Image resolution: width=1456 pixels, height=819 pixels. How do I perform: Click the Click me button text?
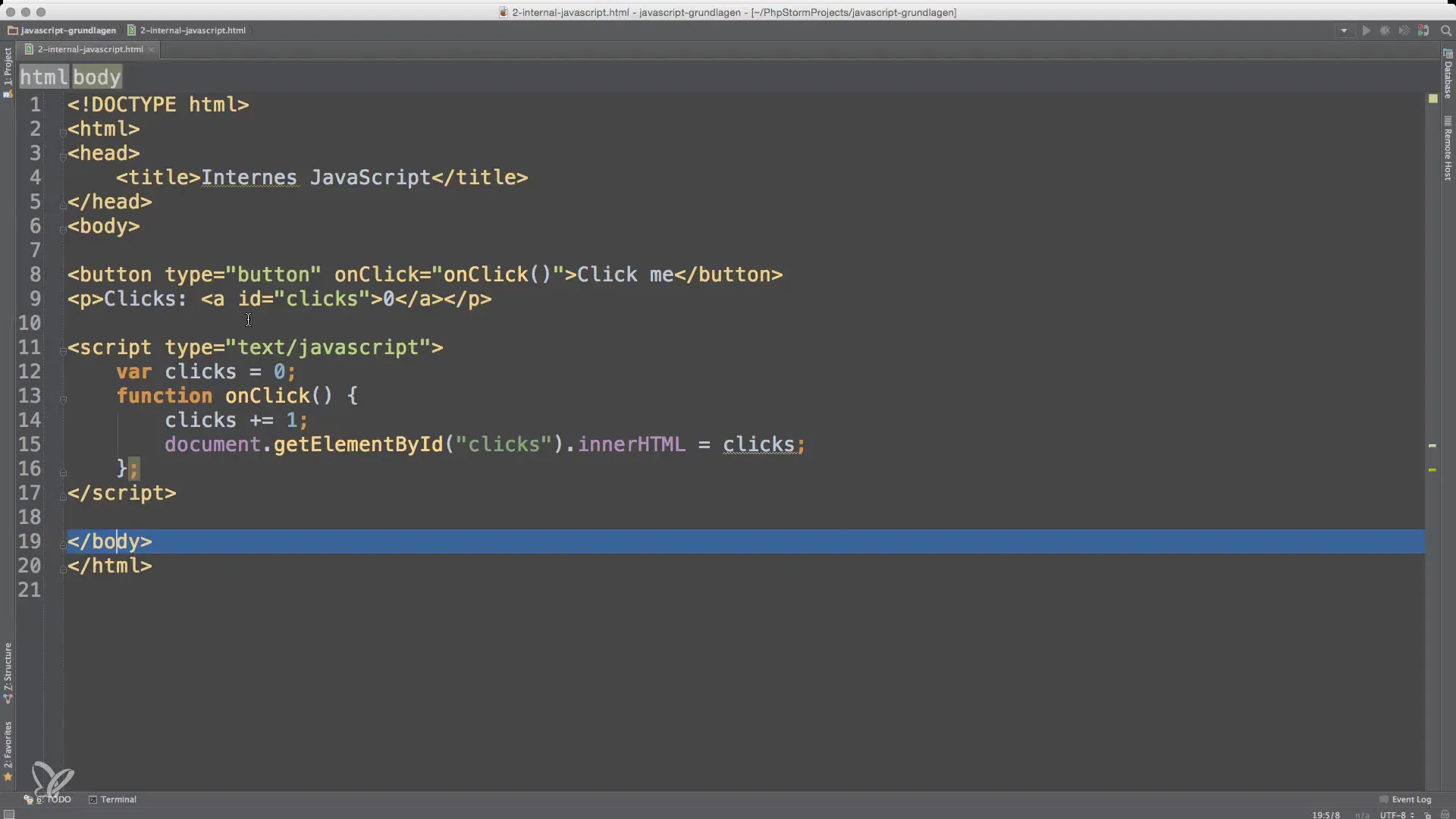coord(625,275)
